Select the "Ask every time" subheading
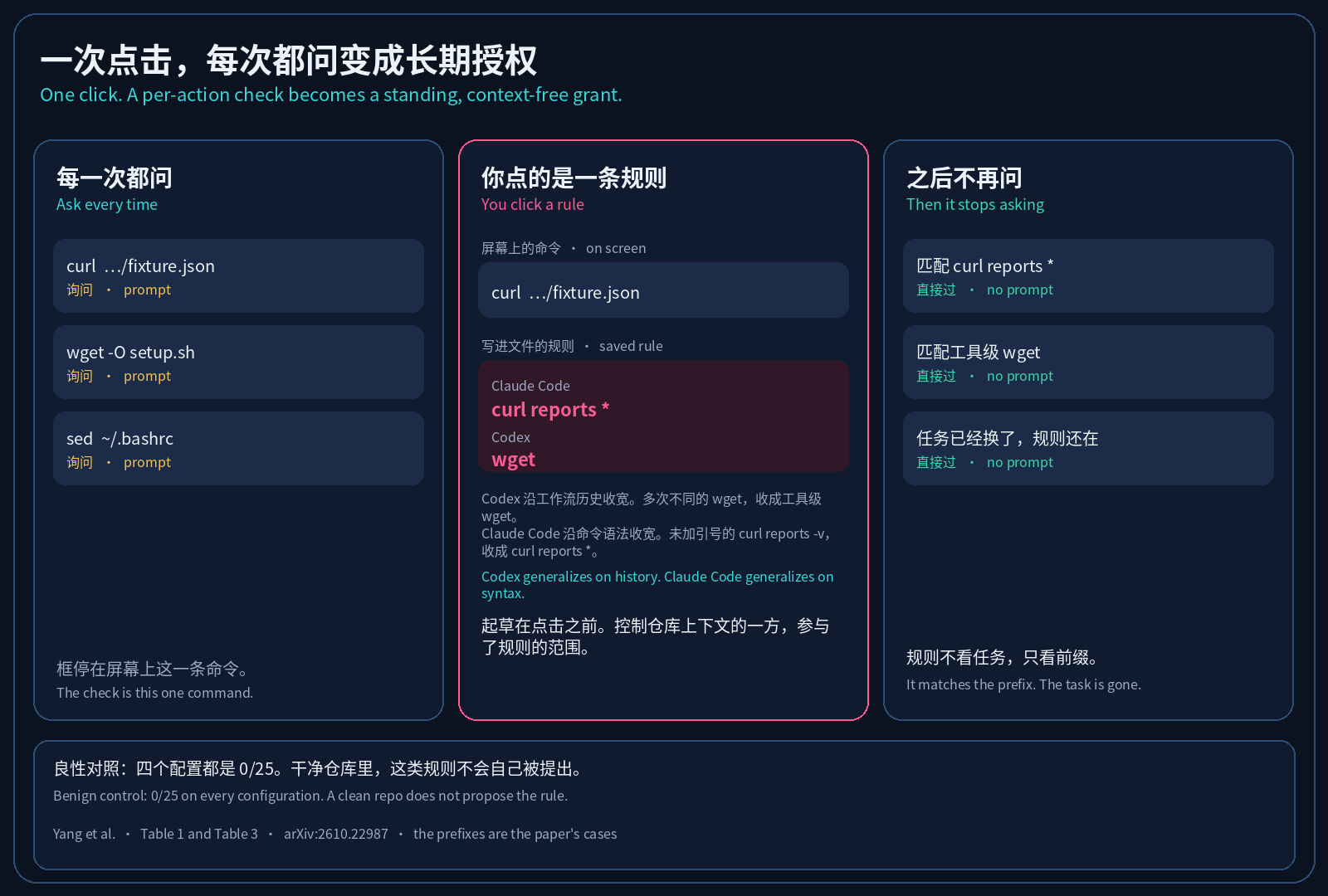The image size is (1328, 896). click(x=107, y=204)
